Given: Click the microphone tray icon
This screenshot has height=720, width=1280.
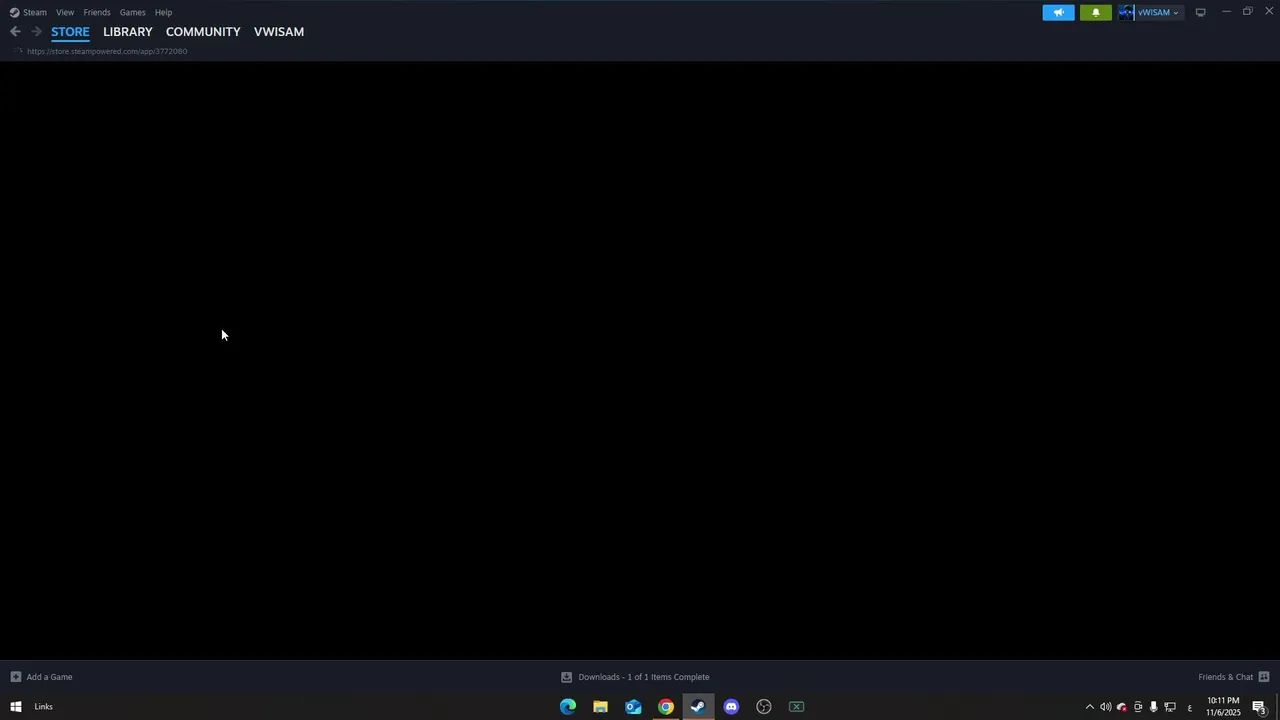Looking at the screenshot, I should tap(1153, 707).
